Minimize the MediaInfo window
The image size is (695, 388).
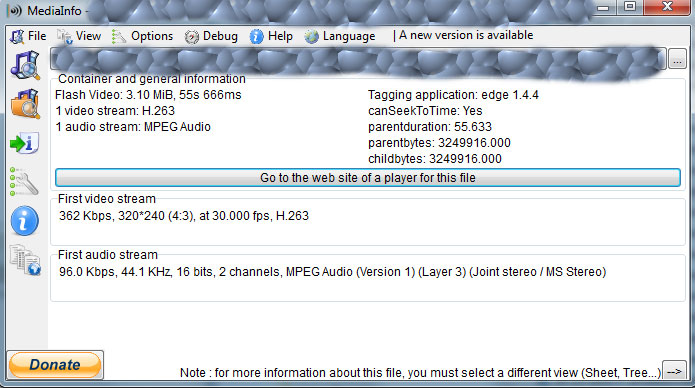603,8
